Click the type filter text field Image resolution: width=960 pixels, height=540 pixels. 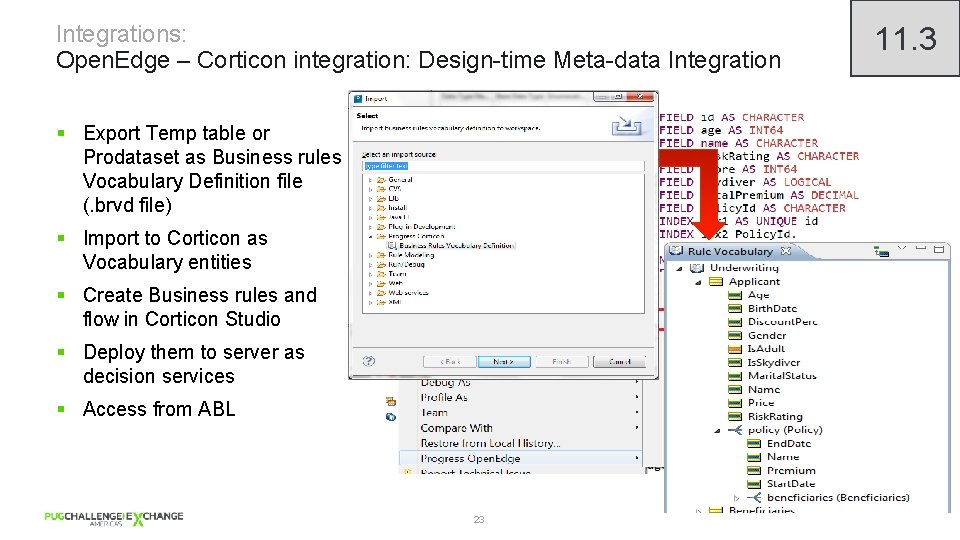[x=503, y=166]
